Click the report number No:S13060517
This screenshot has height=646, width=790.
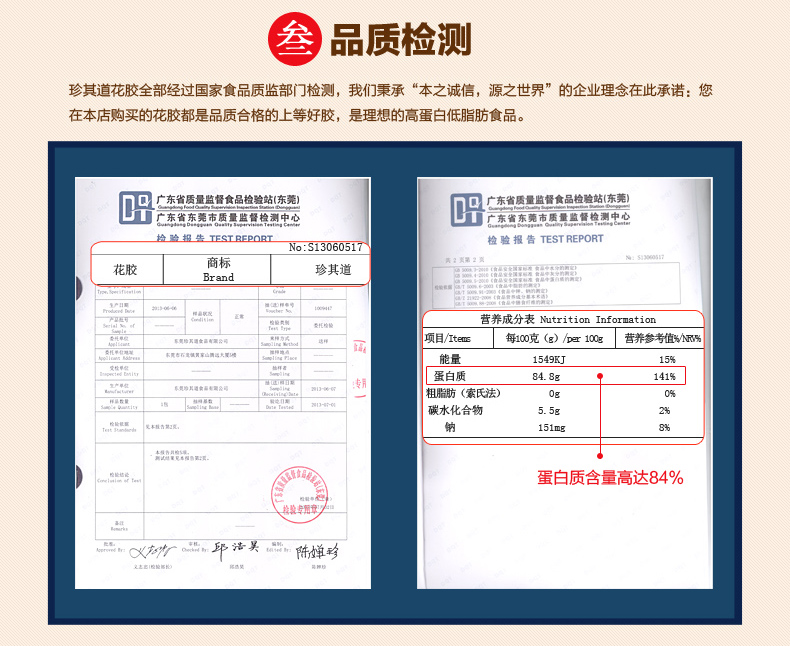pyautogui.click(x=325, y=247)
